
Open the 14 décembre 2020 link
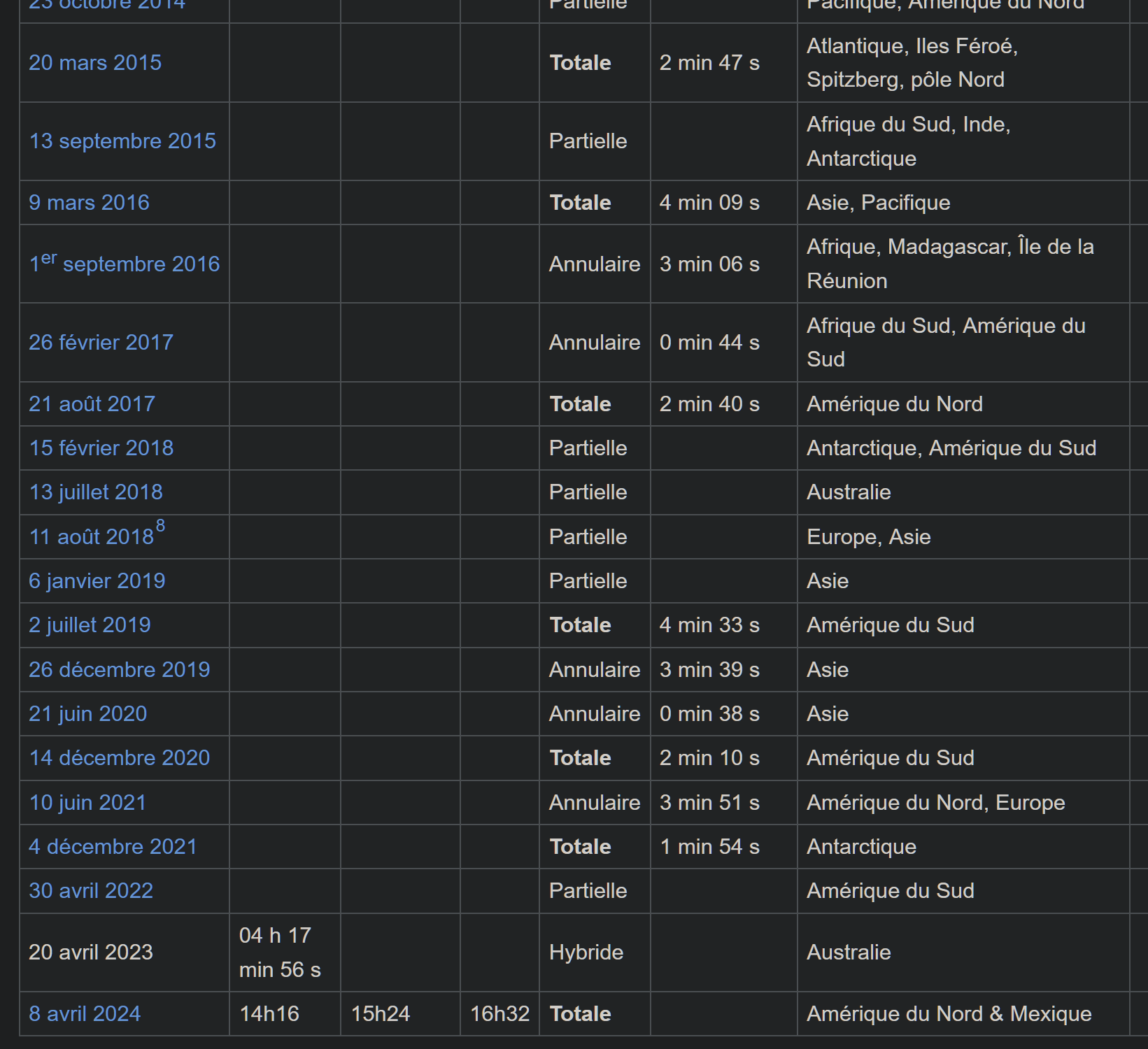click(x=119, y=758)
